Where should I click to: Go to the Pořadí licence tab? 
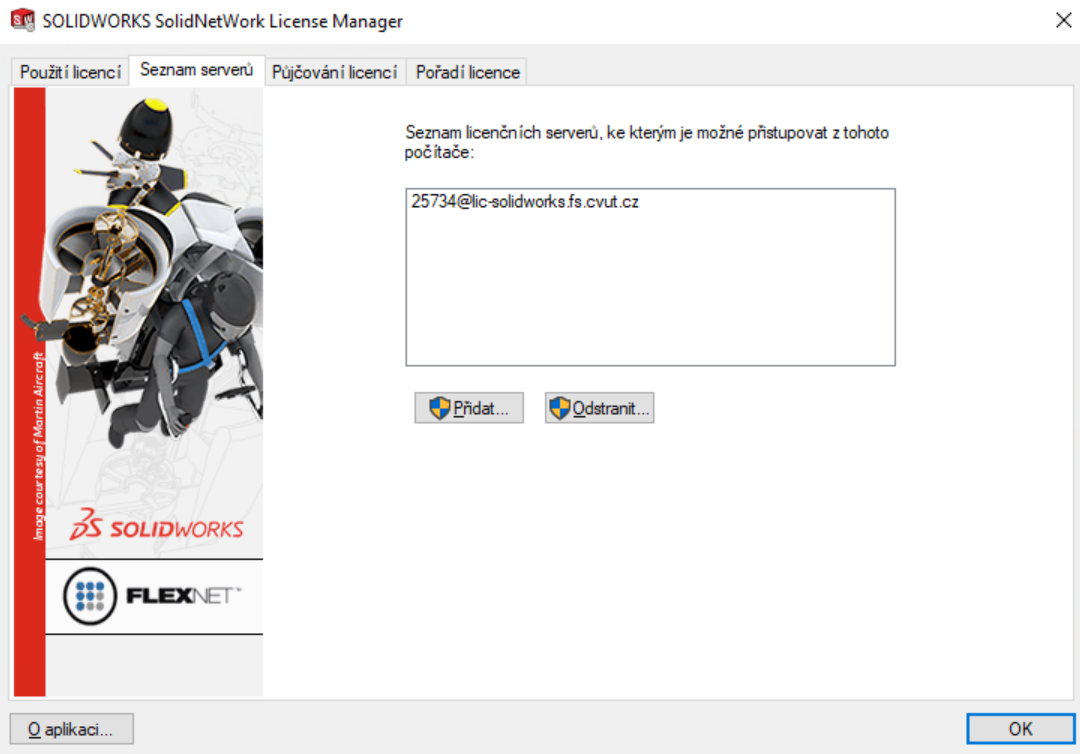coord(467,72)
